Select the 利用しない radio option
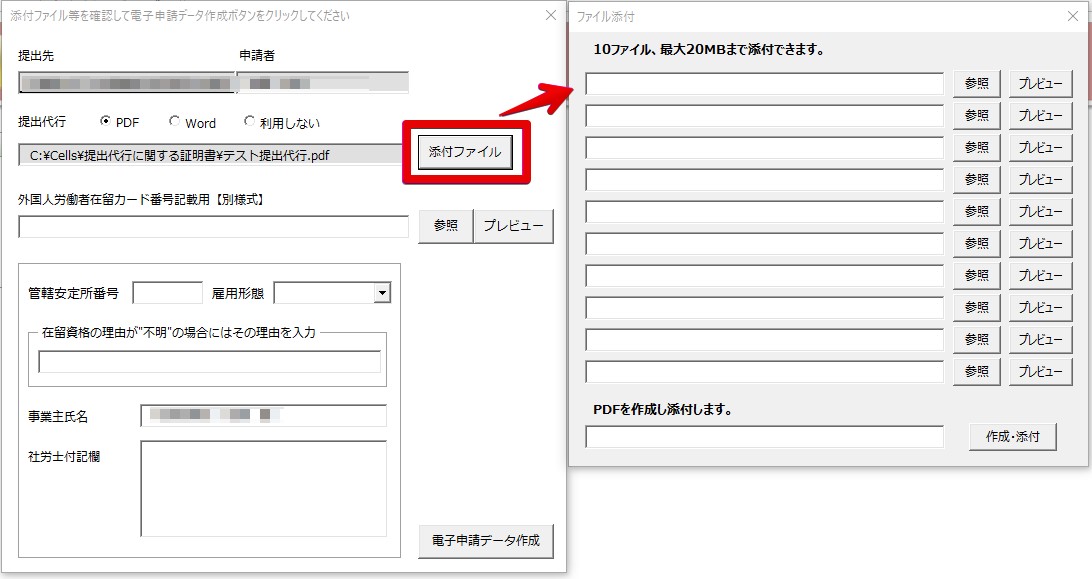Viewport: 1092px width, 579px height. (x=249, y=121)
